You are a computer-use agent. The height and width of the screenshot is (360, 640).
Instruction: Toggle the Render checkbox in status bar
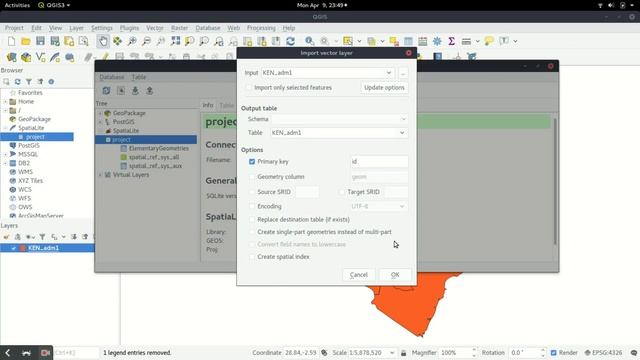point(553,353)
